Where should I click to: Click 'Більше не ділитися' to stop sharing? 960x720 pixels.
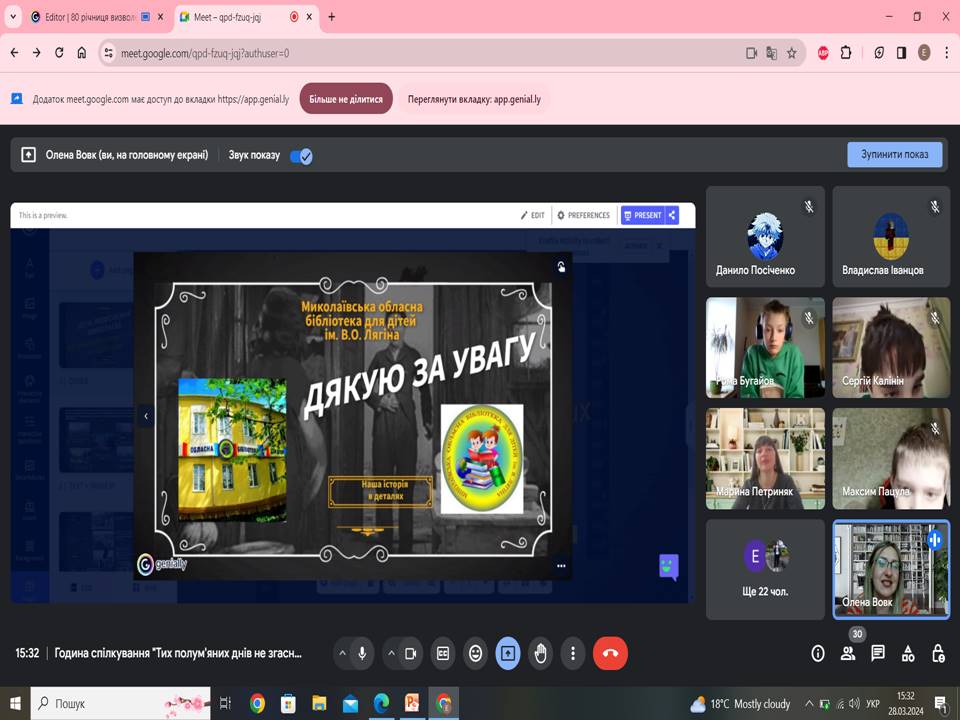point(346,99)
